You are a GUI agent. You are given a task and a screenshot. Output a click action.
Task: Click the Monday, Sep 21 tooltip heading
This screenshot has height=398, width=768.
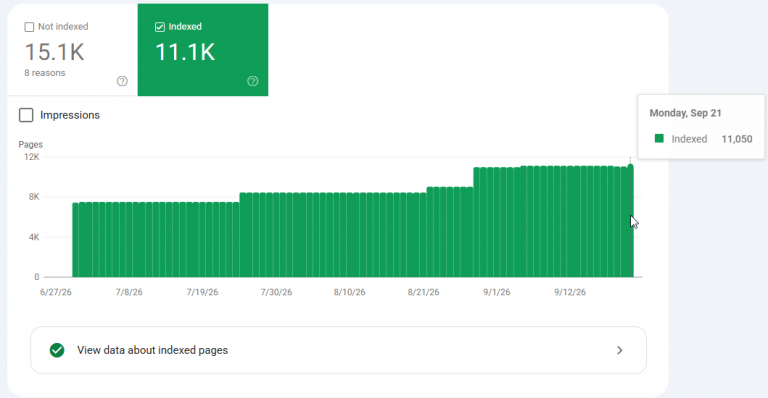pos(685,113)
